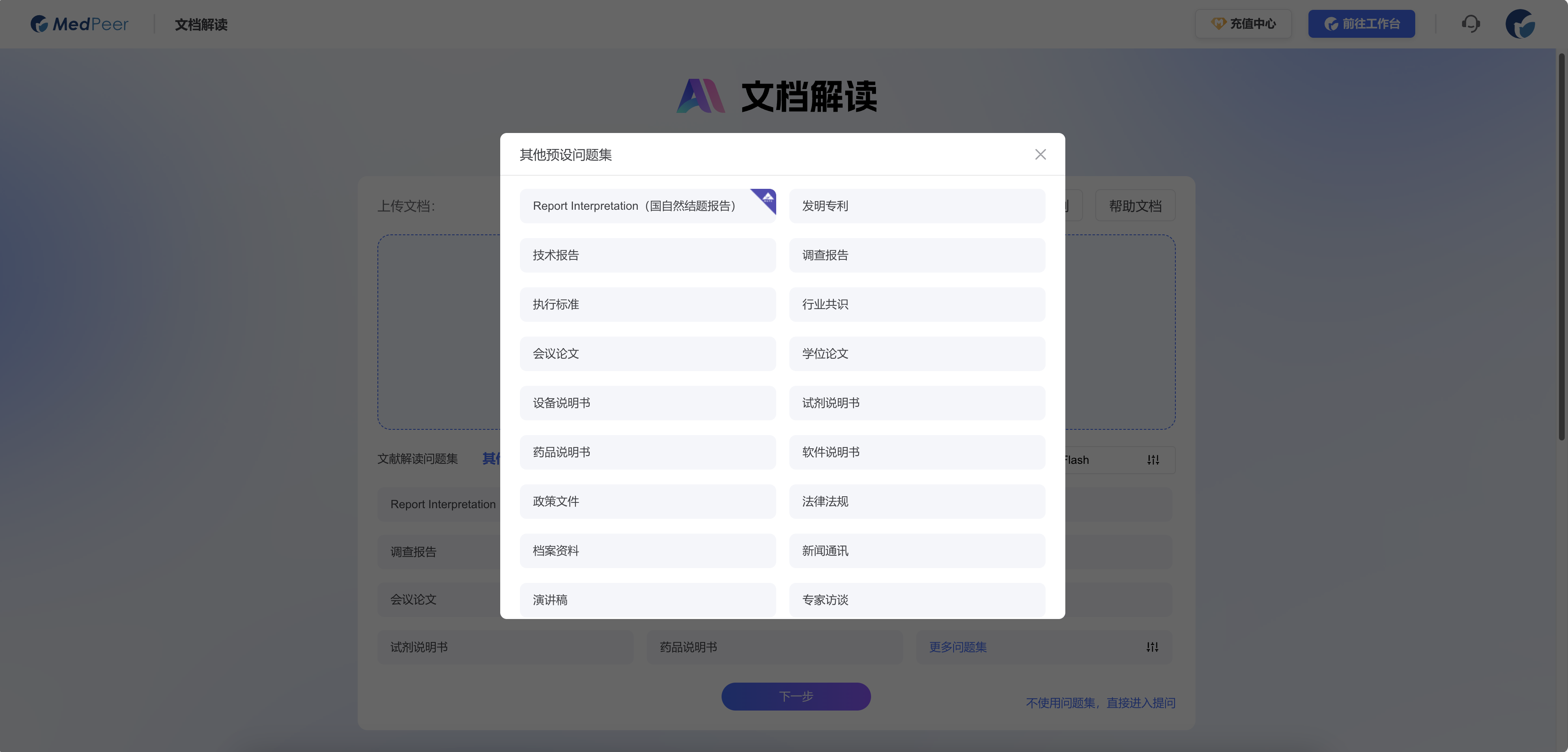Click the 帮助文档 document icon button
This screenshot has width=1568, height=752.
coord(1135,206)
